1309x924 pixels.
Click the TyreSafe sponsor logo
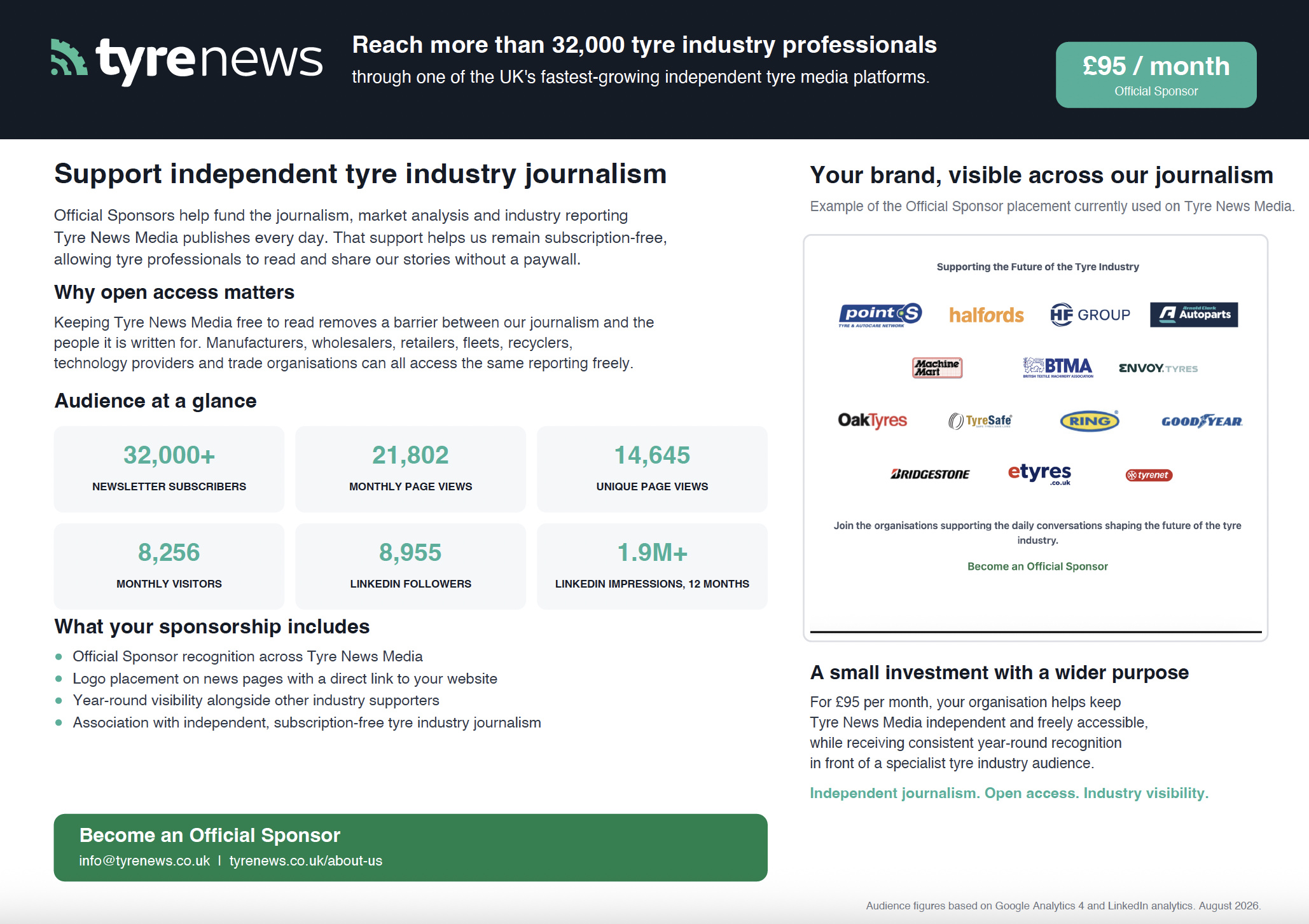(x=980, y=421)
